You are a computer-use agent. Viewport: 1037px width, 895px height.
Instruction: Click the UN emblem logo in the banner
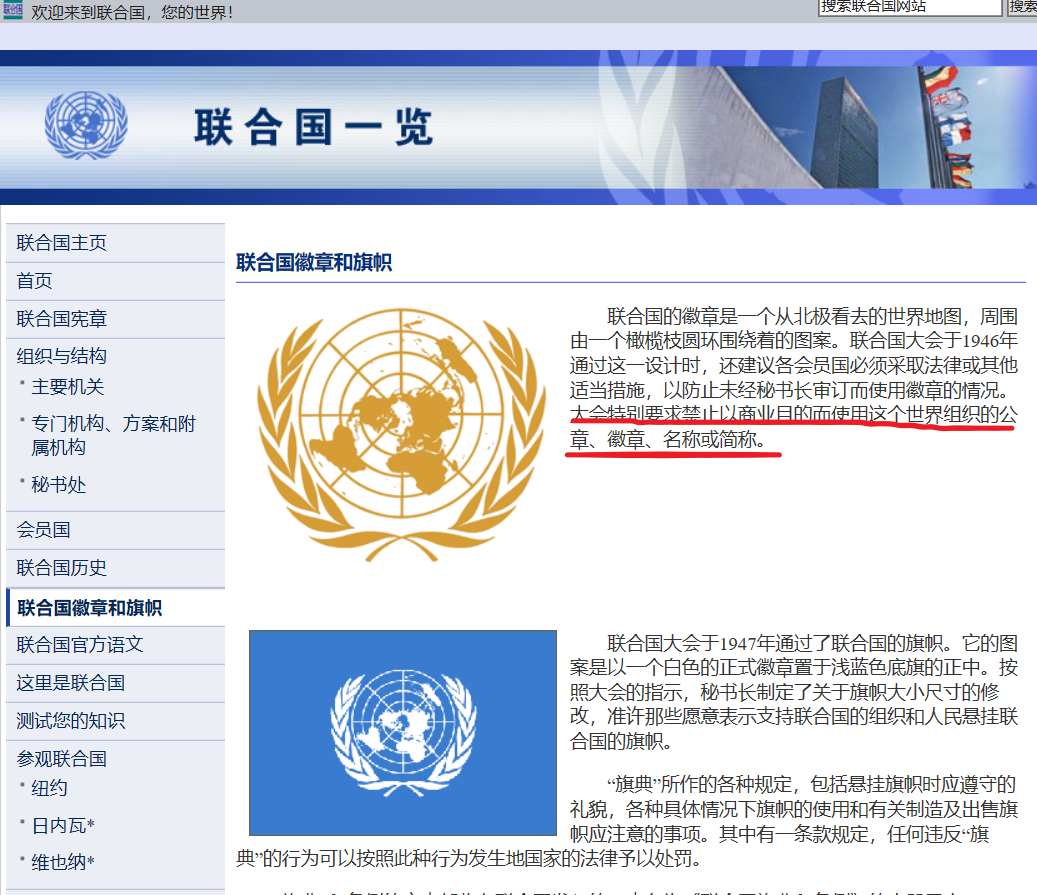point(86,125)
